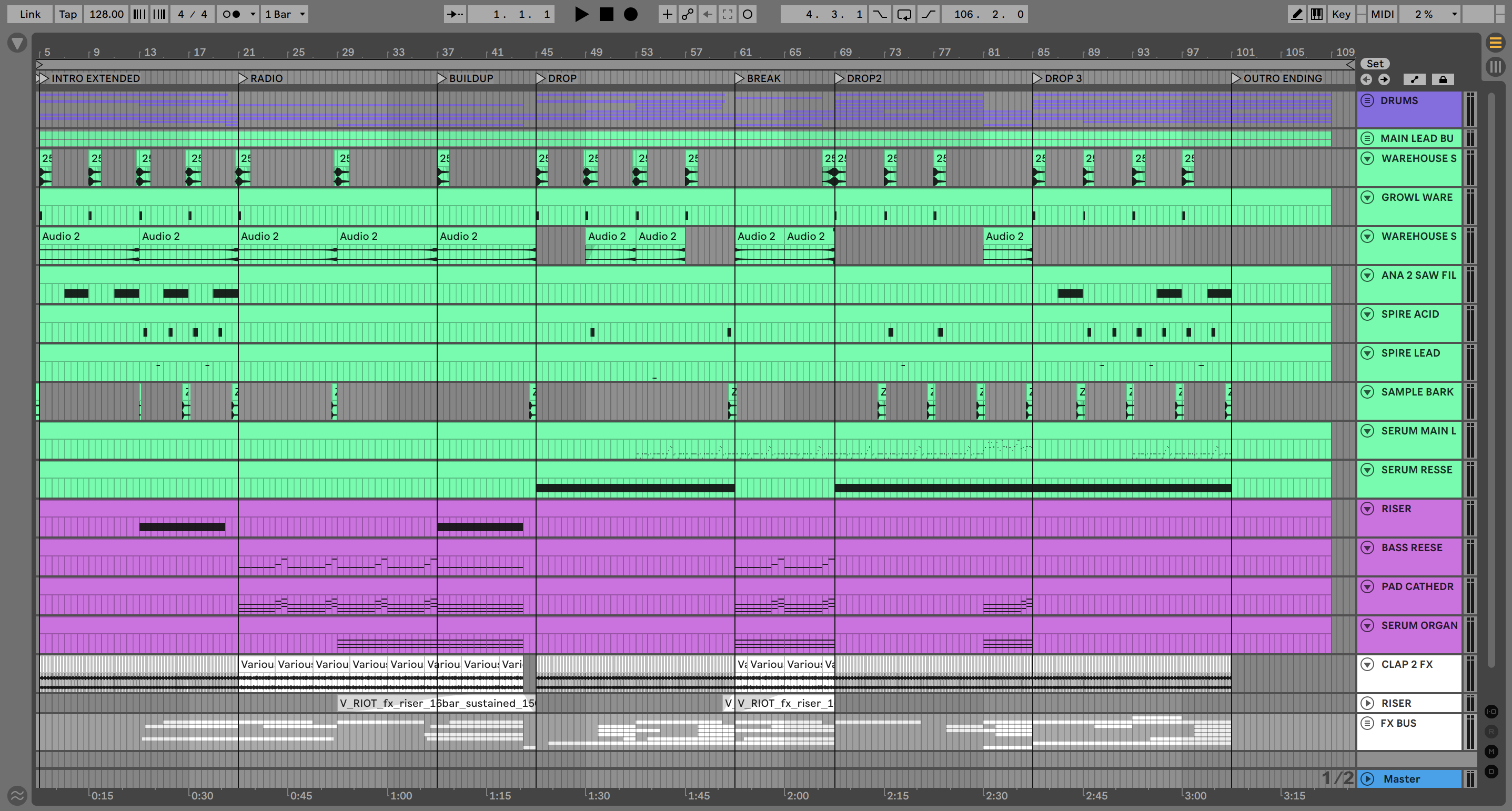Click the 128.00 tempo field

(x=106, y=14)
